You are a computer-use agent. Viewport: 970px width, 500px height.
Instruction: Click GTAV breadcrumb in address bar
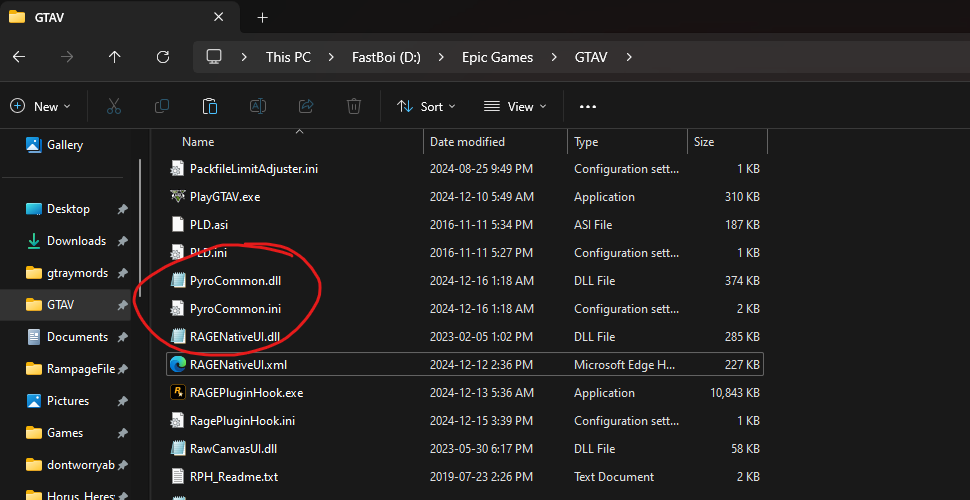click(591, 58)
